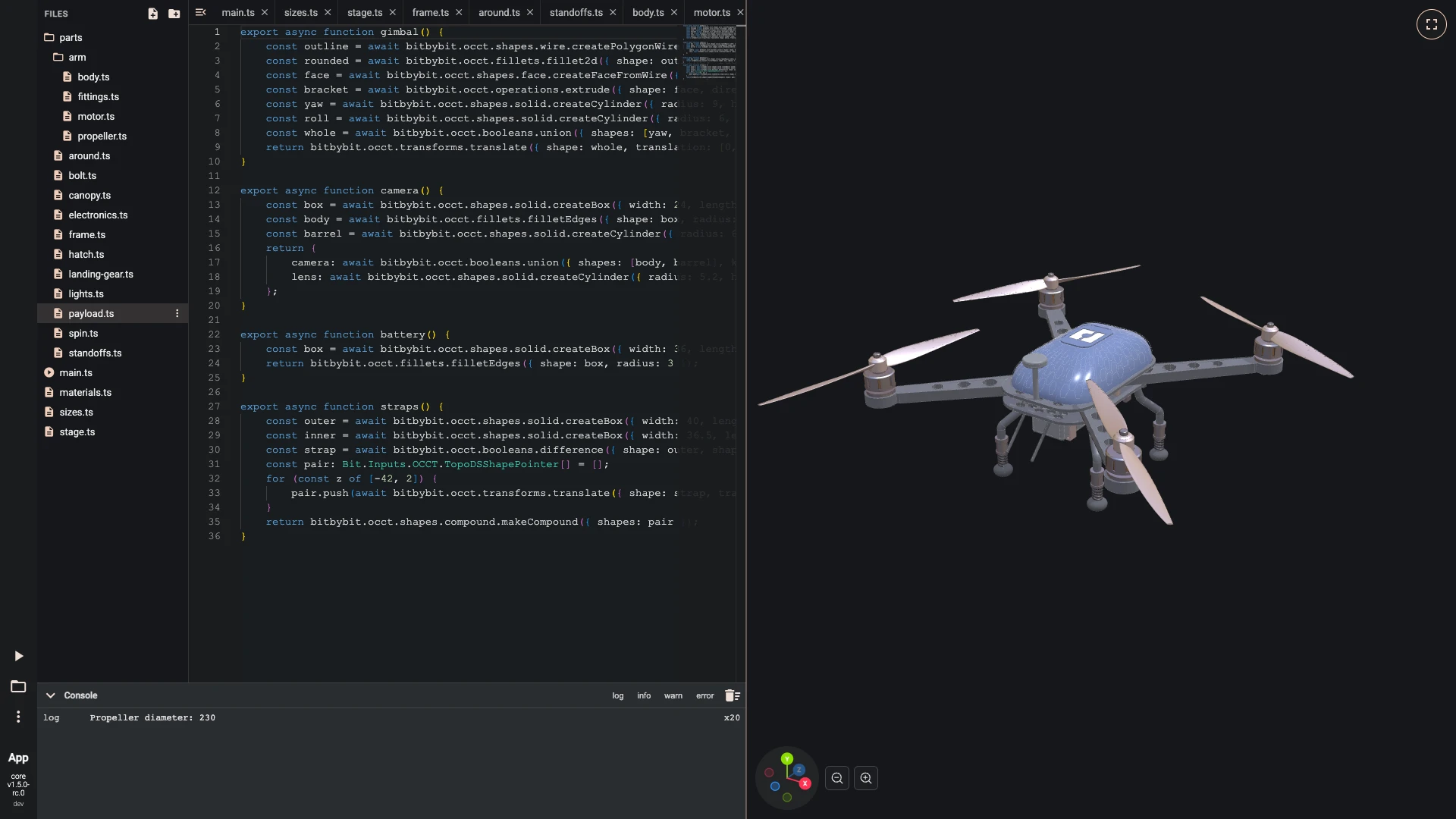Collapse the Console panel chevron

50,695
